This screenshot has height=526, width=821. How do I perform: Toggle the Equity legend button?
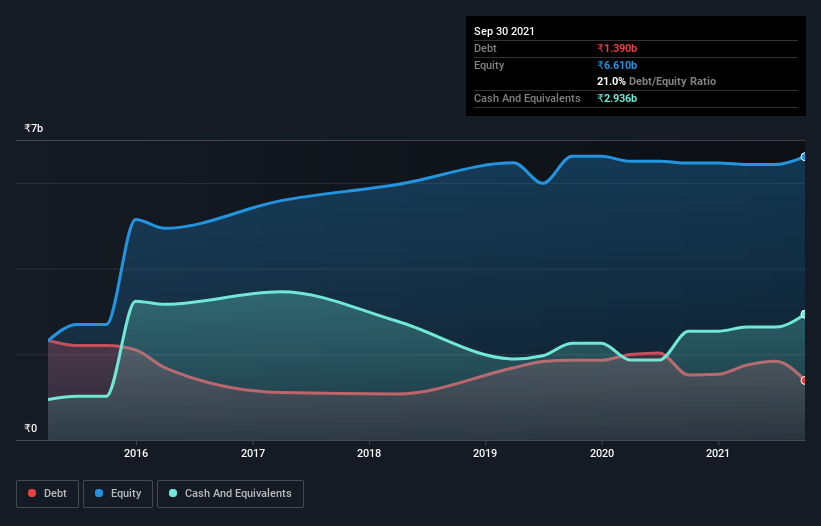click(x=118, y=494)
